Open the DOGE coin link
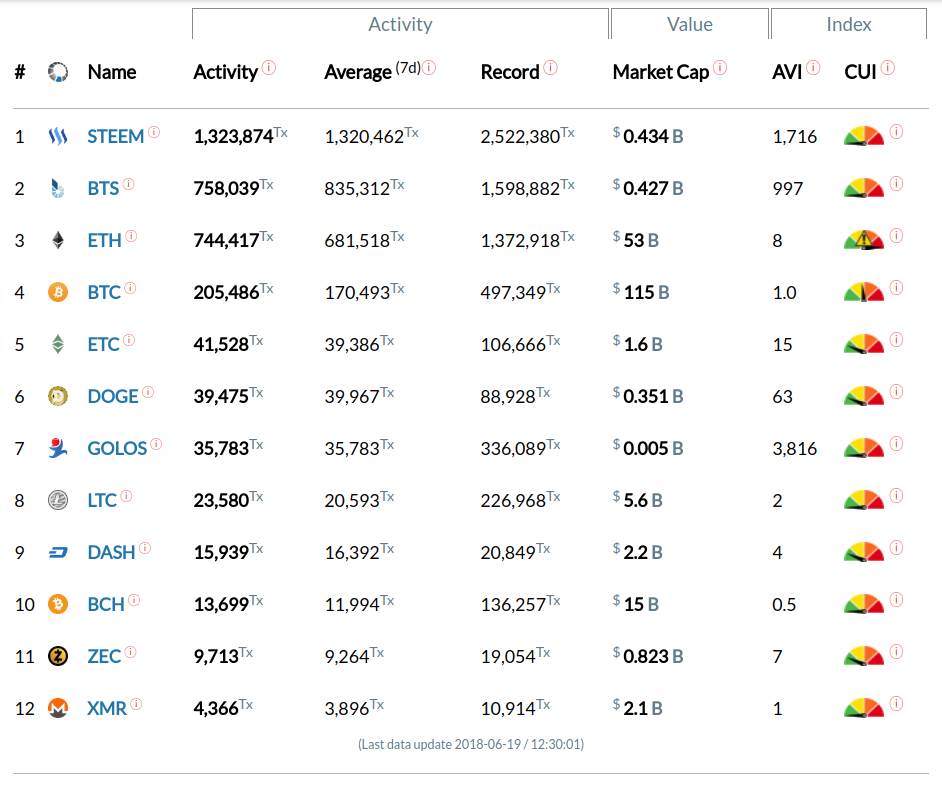 click(x=113, y=397)
